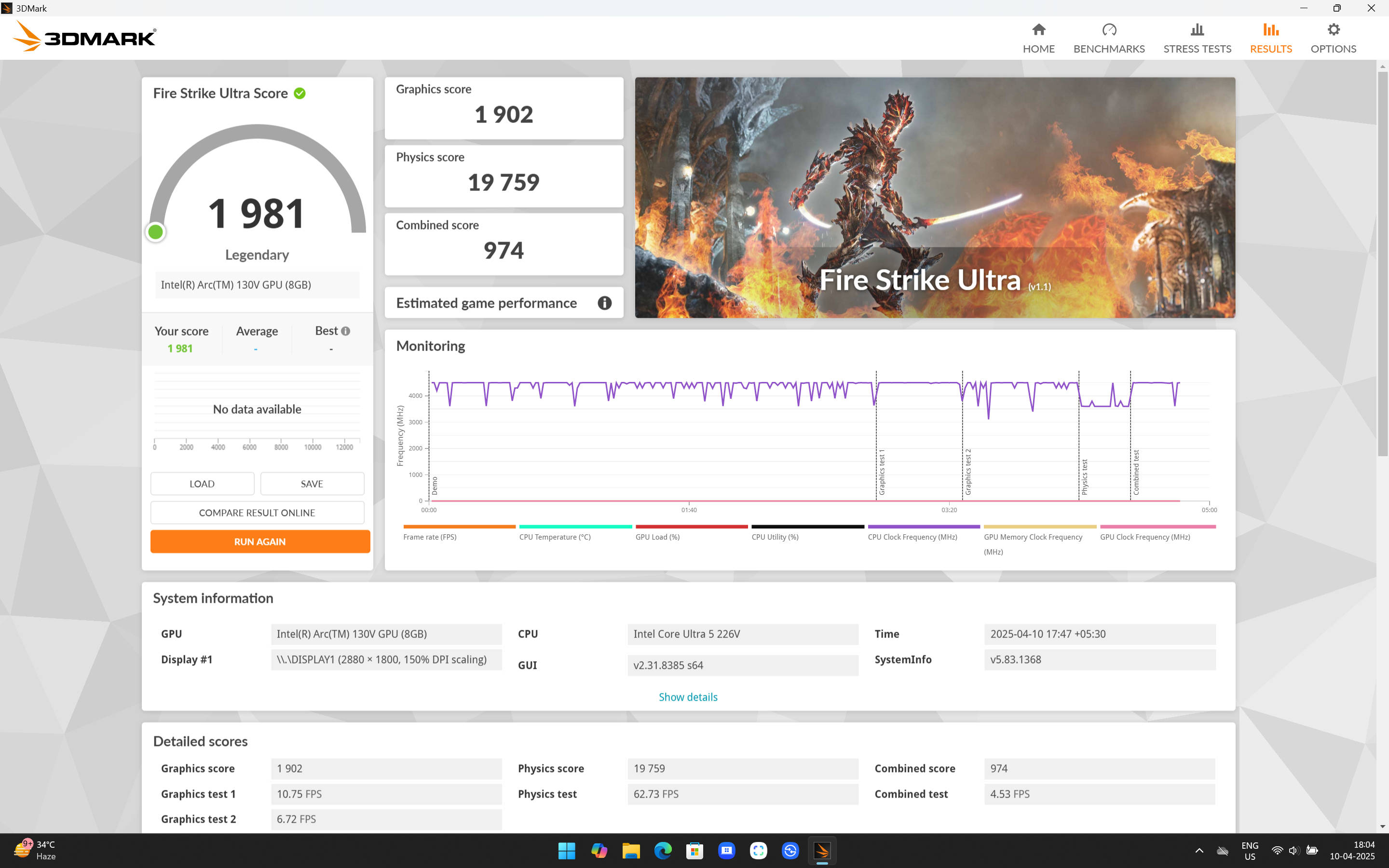
Task: Toggle GPU Load (%) legend
Action: tap(691, 533)
